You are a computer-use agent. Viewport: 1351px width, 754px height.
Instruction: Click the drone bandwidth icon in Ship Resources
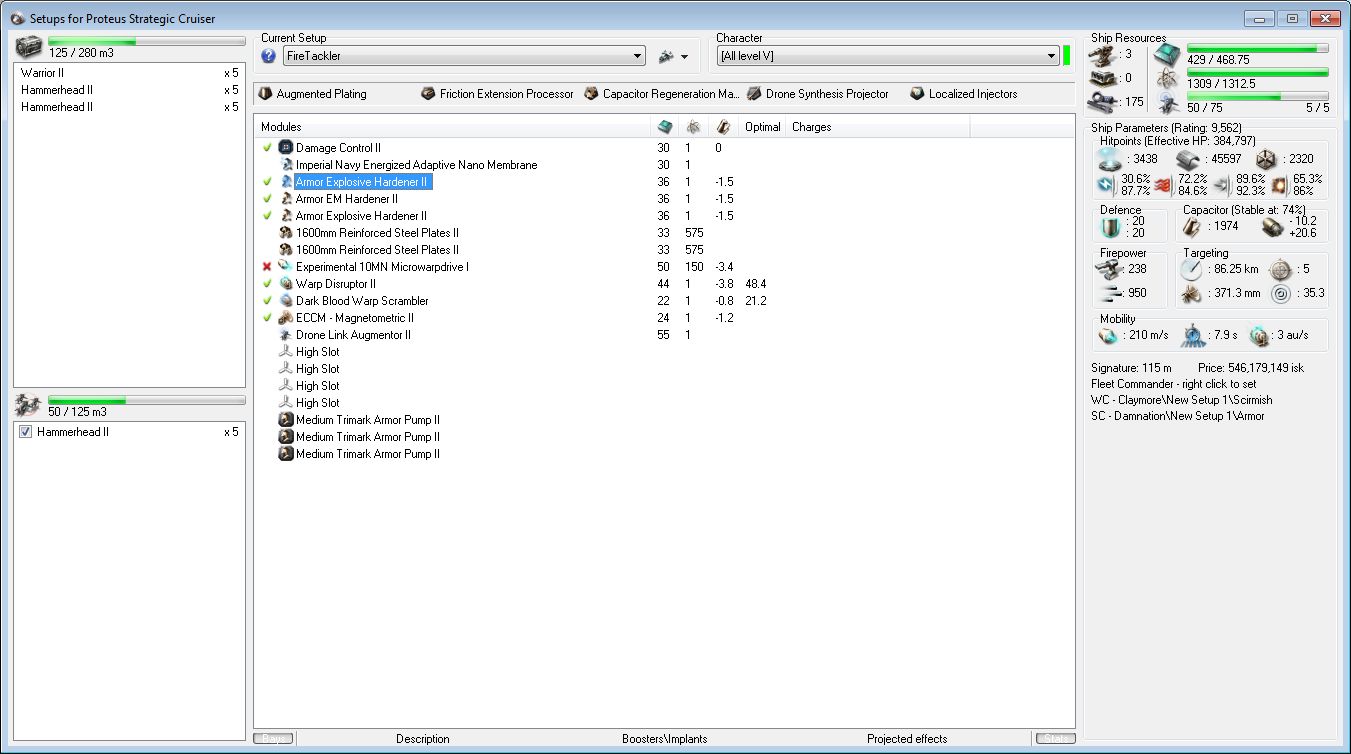(x=1166, y=102)
